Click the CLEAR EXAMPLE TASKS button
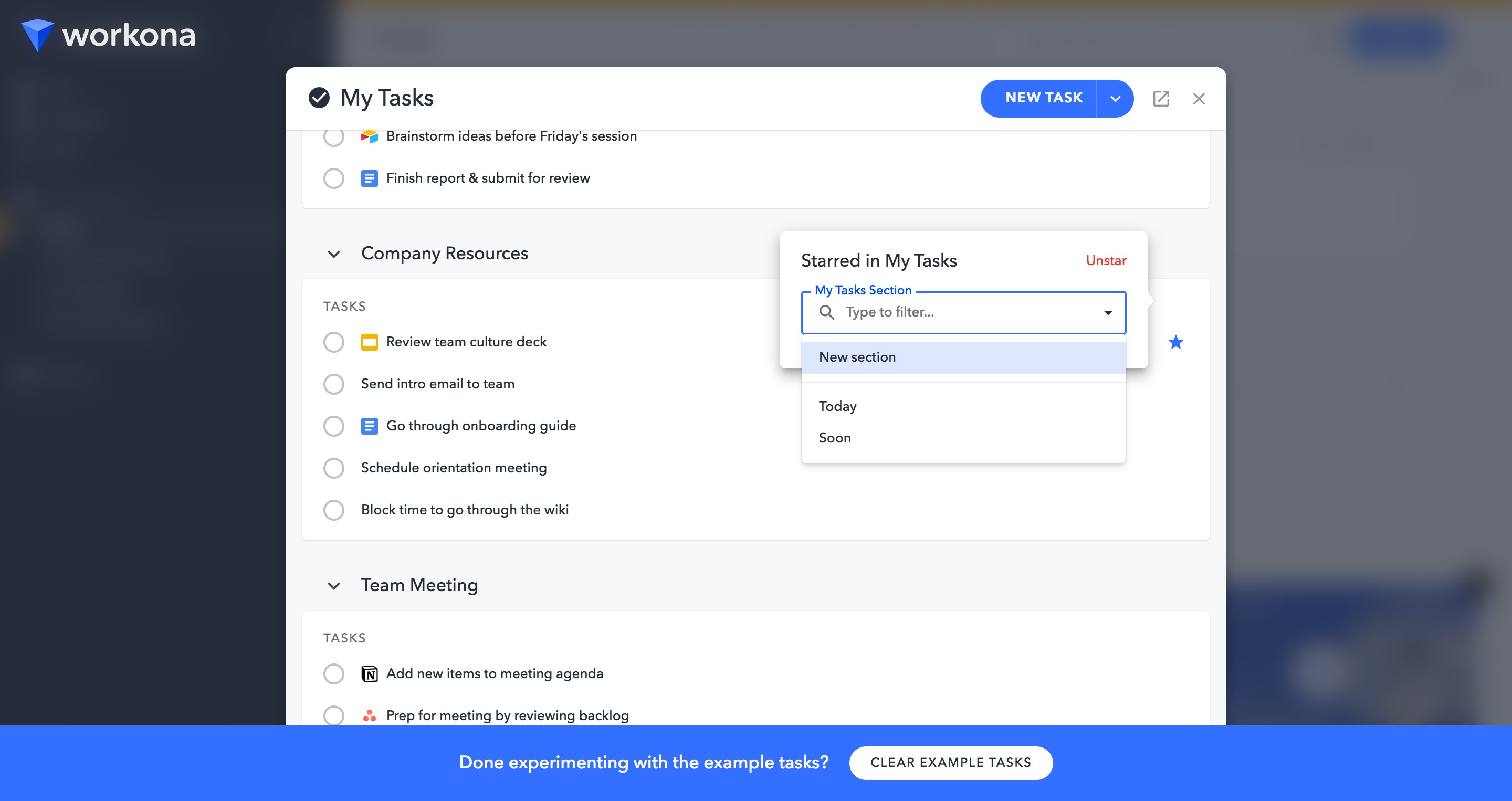This screenshot has width=1512, height=801. (x=950, y=762)
